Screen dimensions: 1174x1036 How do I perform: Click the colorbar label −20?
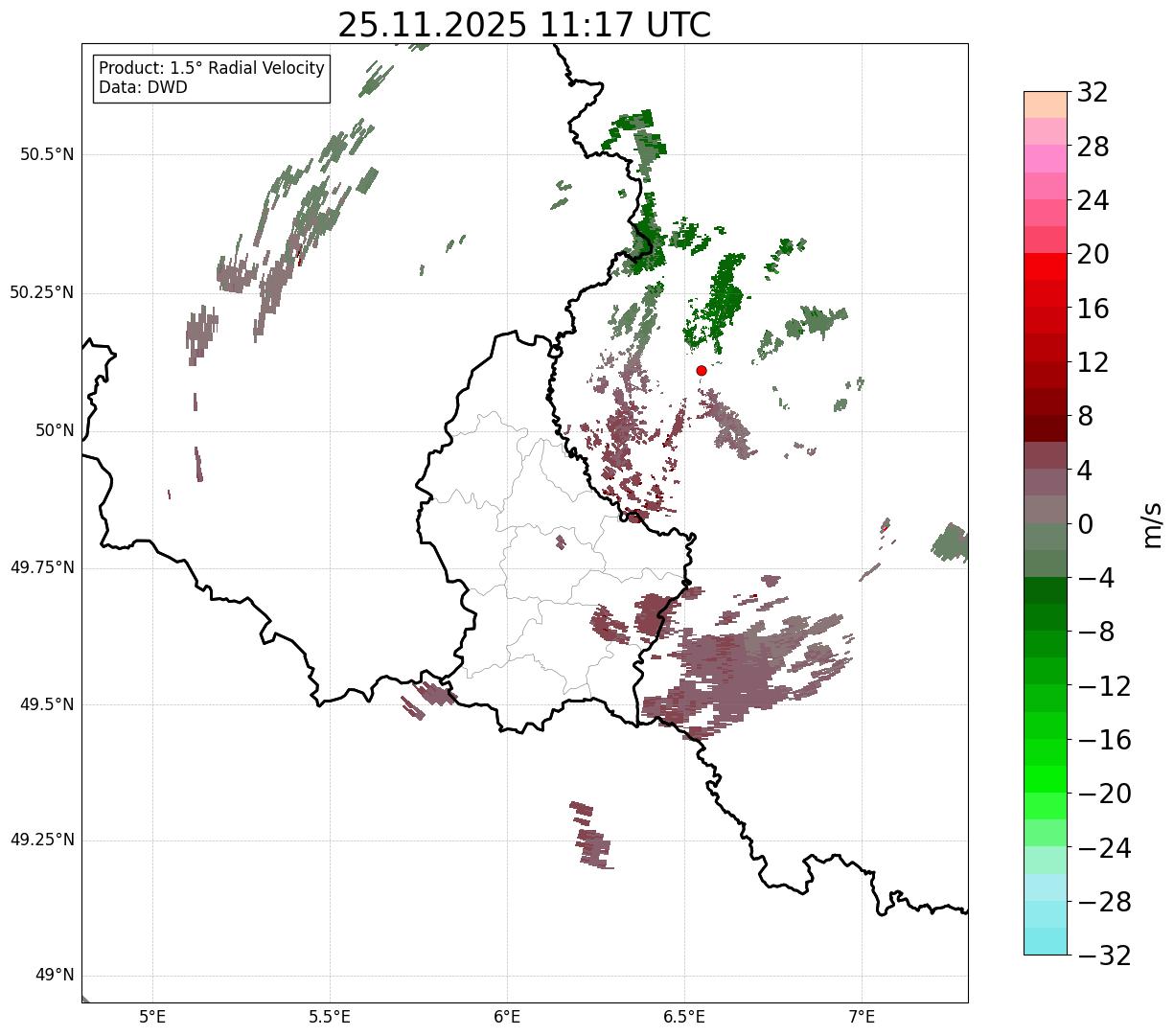[x=1104, y=794]
